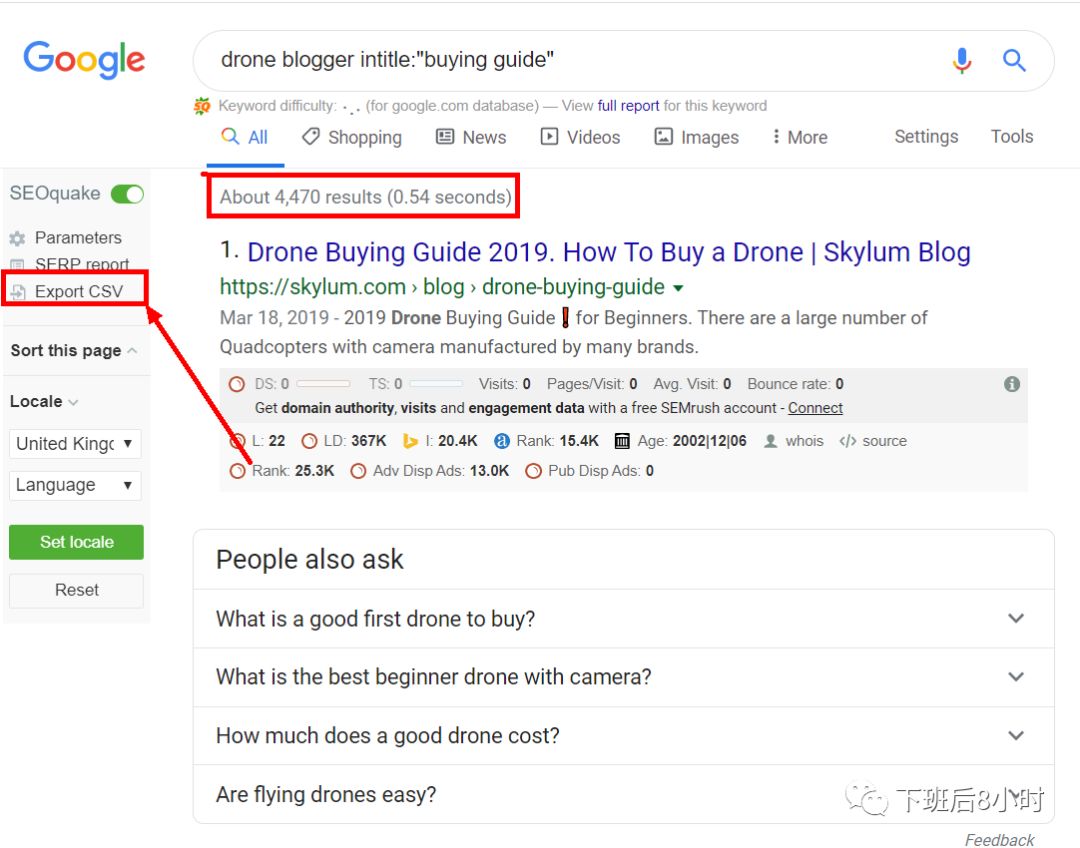The width and height of the screenshot is (1080, 848).
Task: Click the DS score progress bar
Action: coord(323,384)
